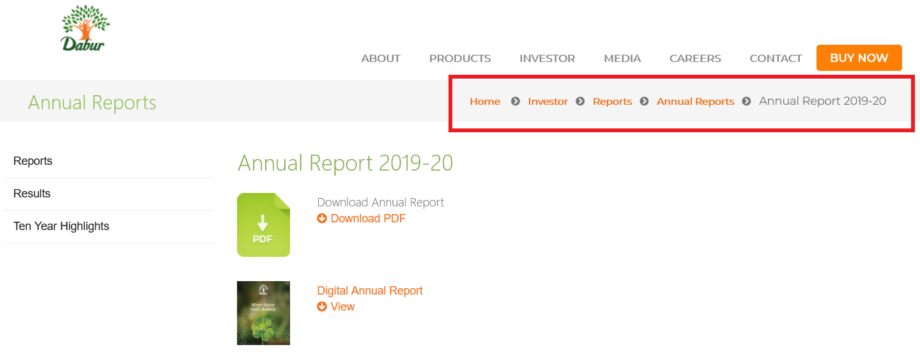The height and width of the screenshot is (361, 920).
Task: Open the MEDIA menu
Action: pyautogui.click(x=623, y=59)
